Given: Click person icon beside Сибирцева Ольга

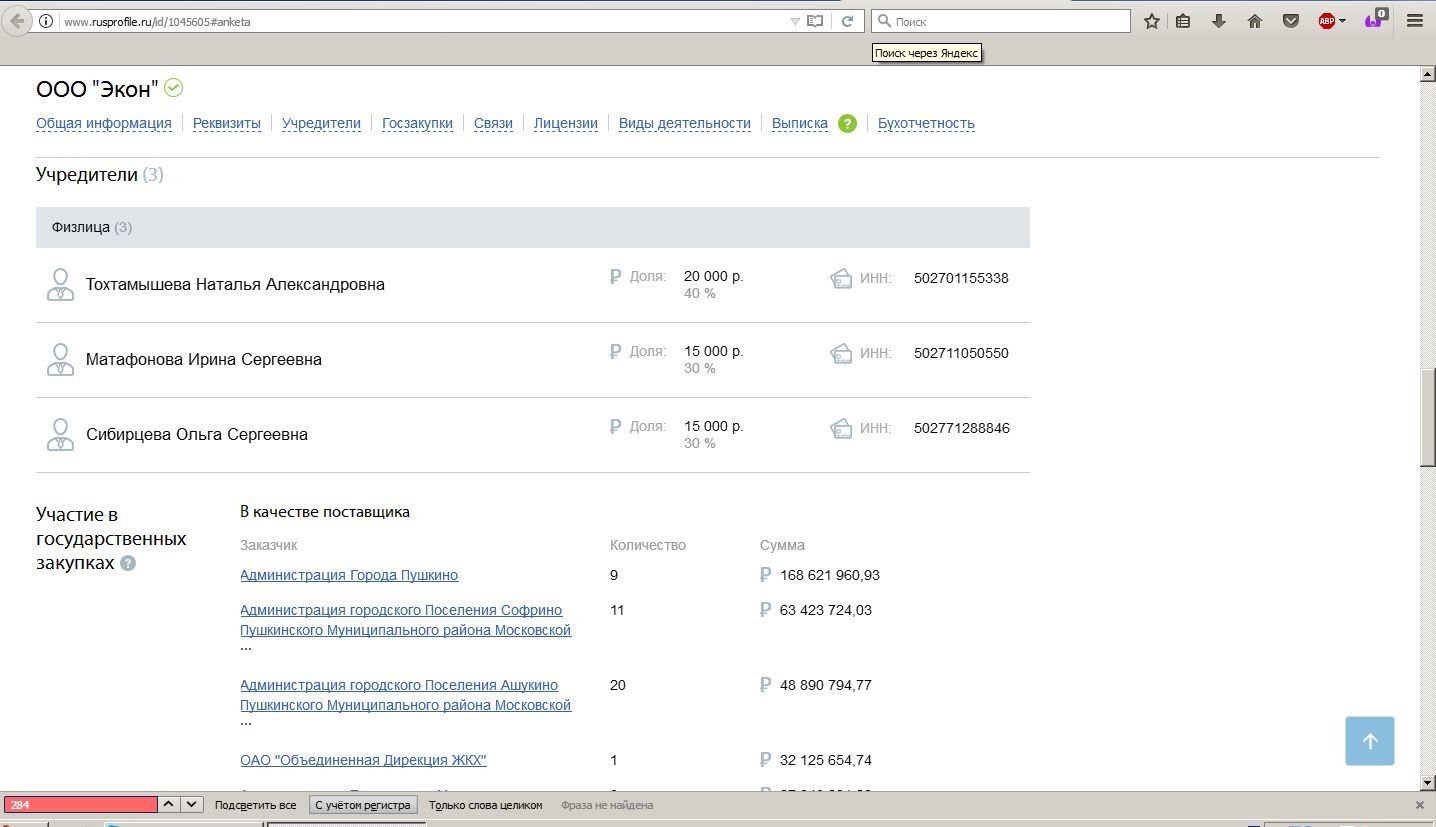Looking at the screenshot, I should click(60, 434).
